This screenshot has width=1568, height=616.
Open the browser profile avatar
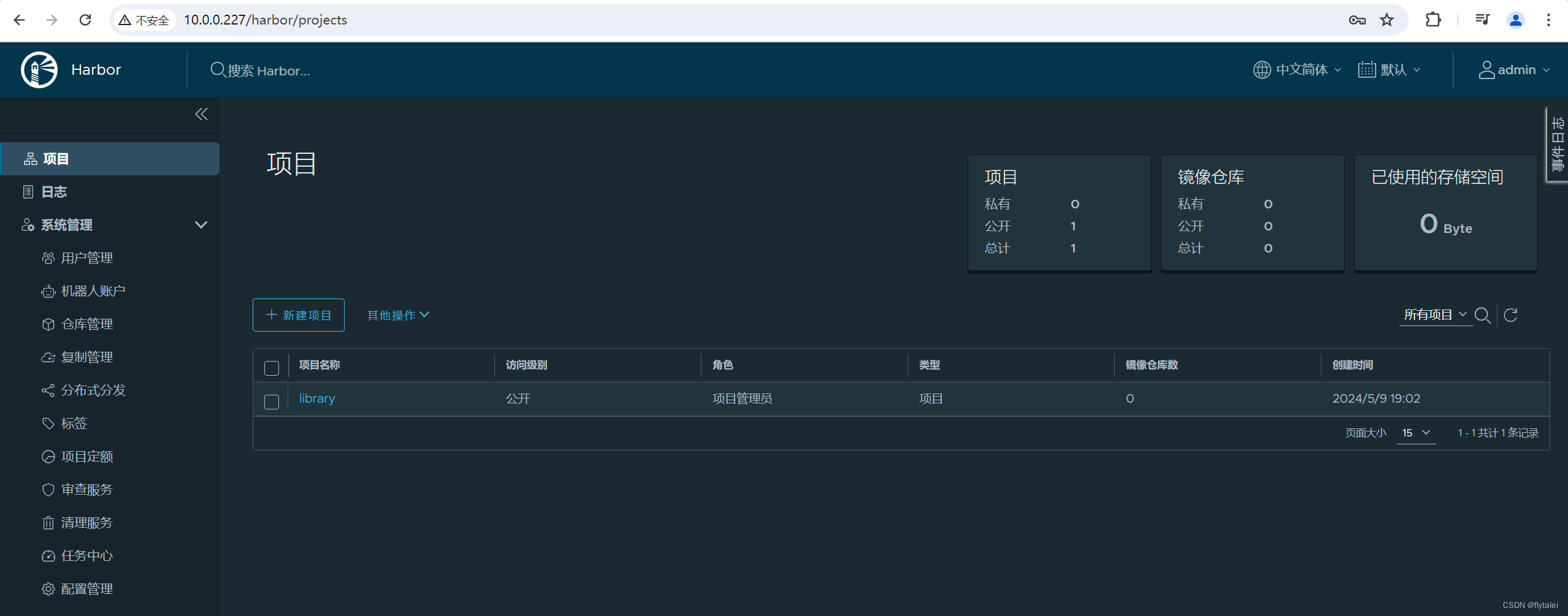coord(1515,20)
